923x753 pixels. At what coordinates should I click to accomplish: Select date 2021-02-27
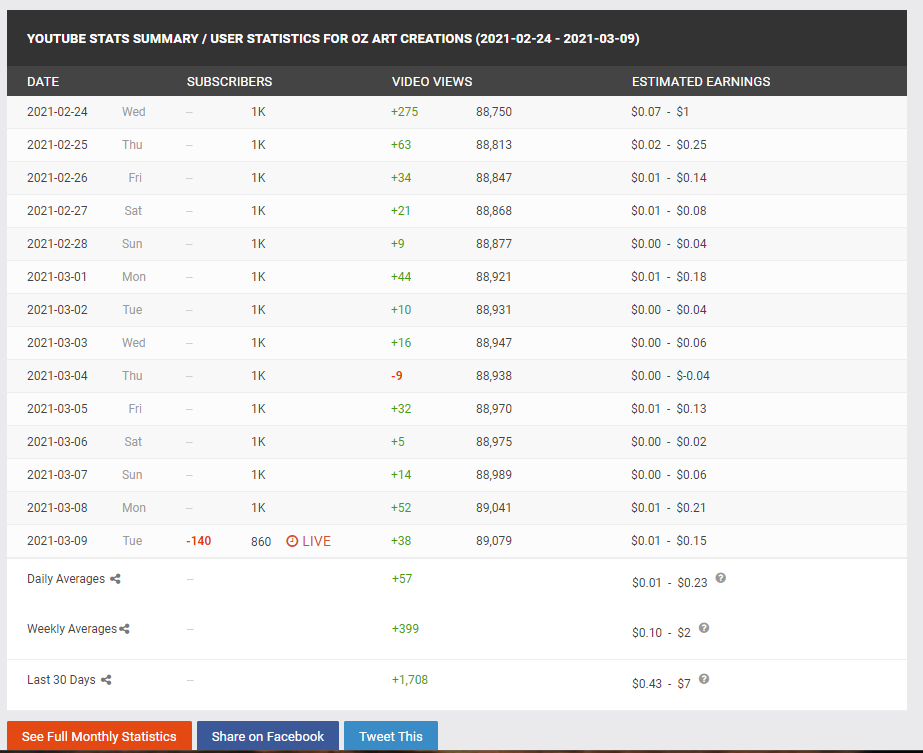pos(57,211)
